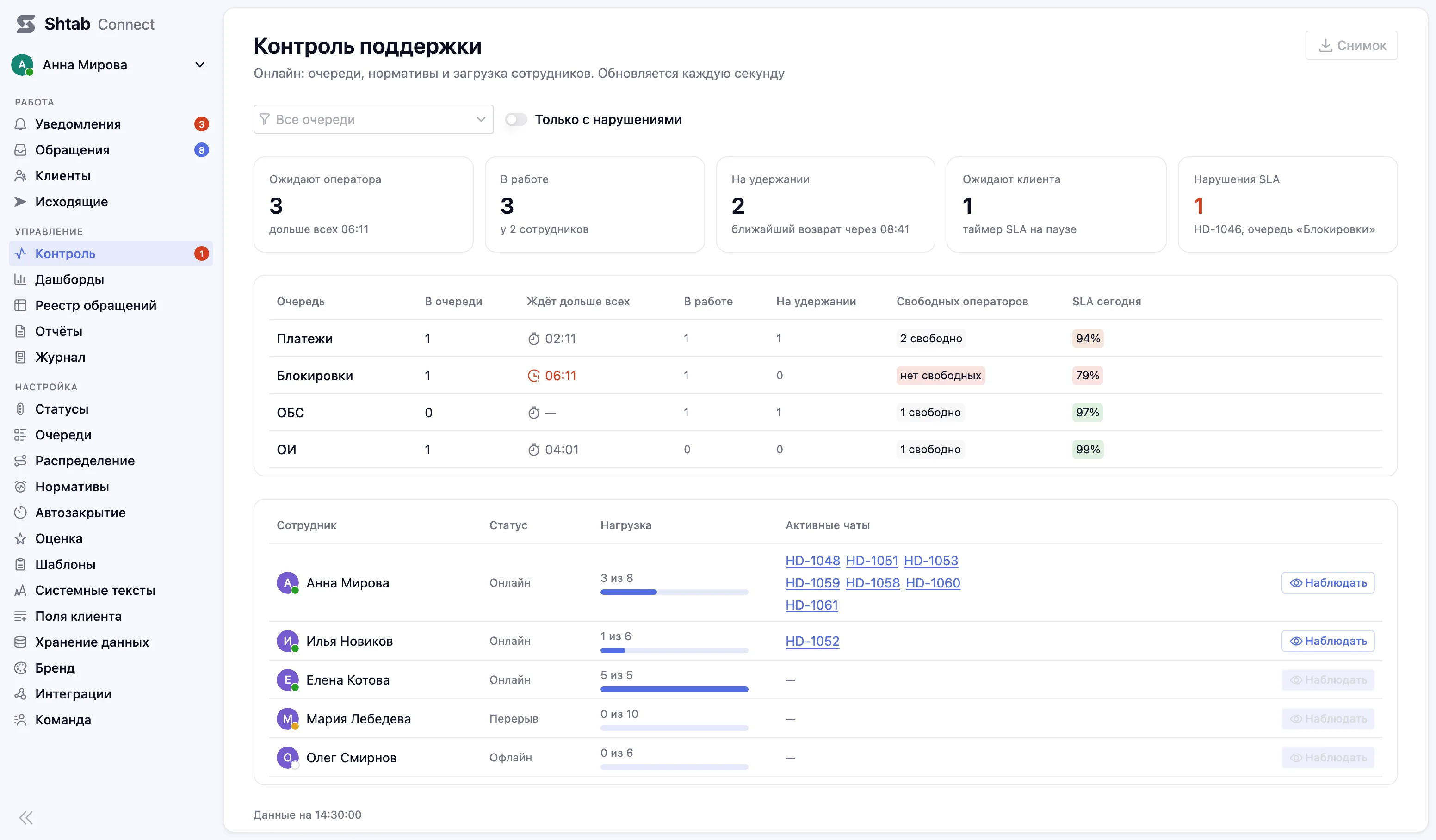Viewport: 1436px width, 840px height.
Task: Click Наблюдать for Анна Мирова
Action: pyautogui.click(x=1328, y=582)
